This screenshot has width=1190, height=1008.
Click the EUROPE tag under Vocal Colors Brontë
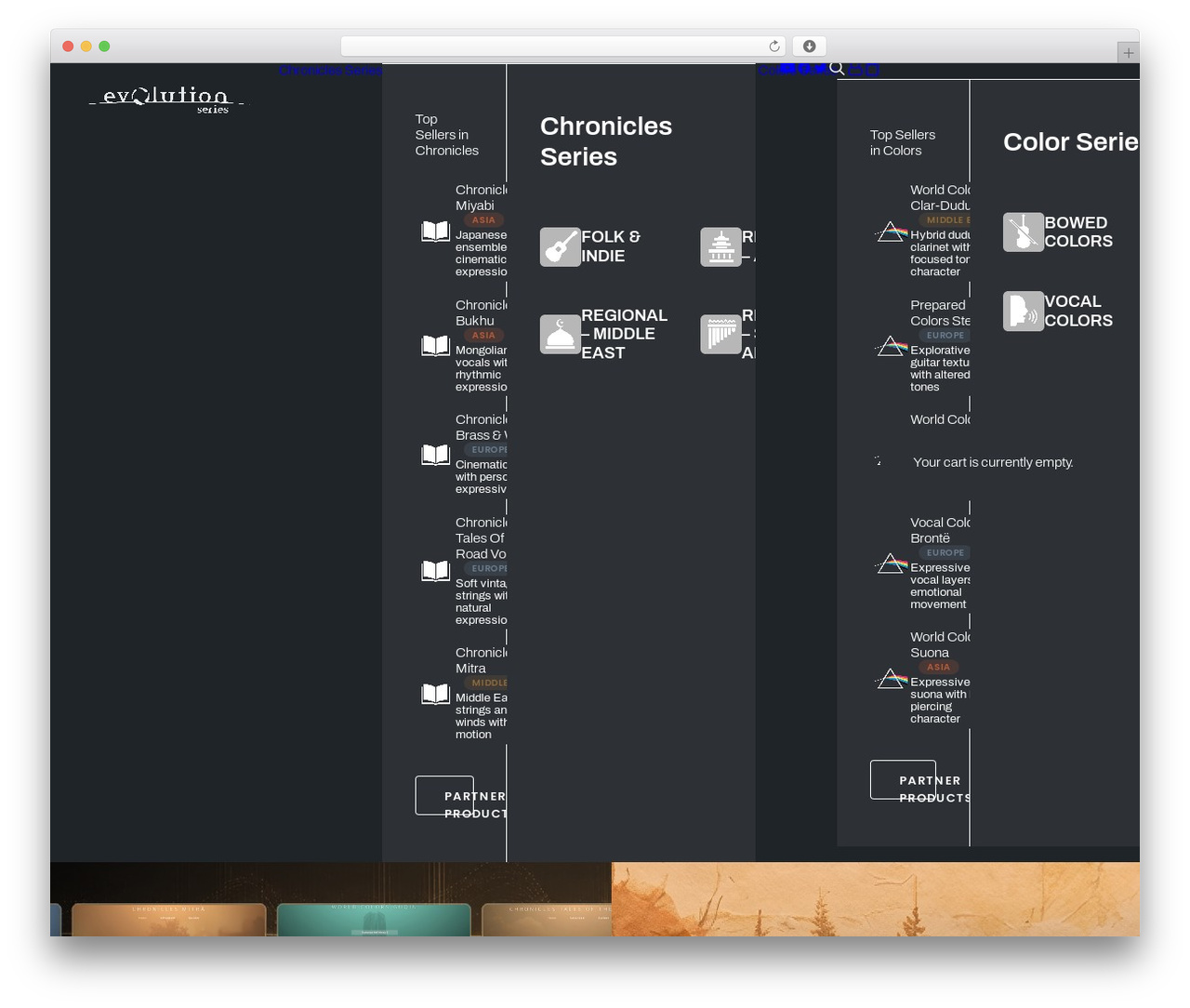click(945, 552)
